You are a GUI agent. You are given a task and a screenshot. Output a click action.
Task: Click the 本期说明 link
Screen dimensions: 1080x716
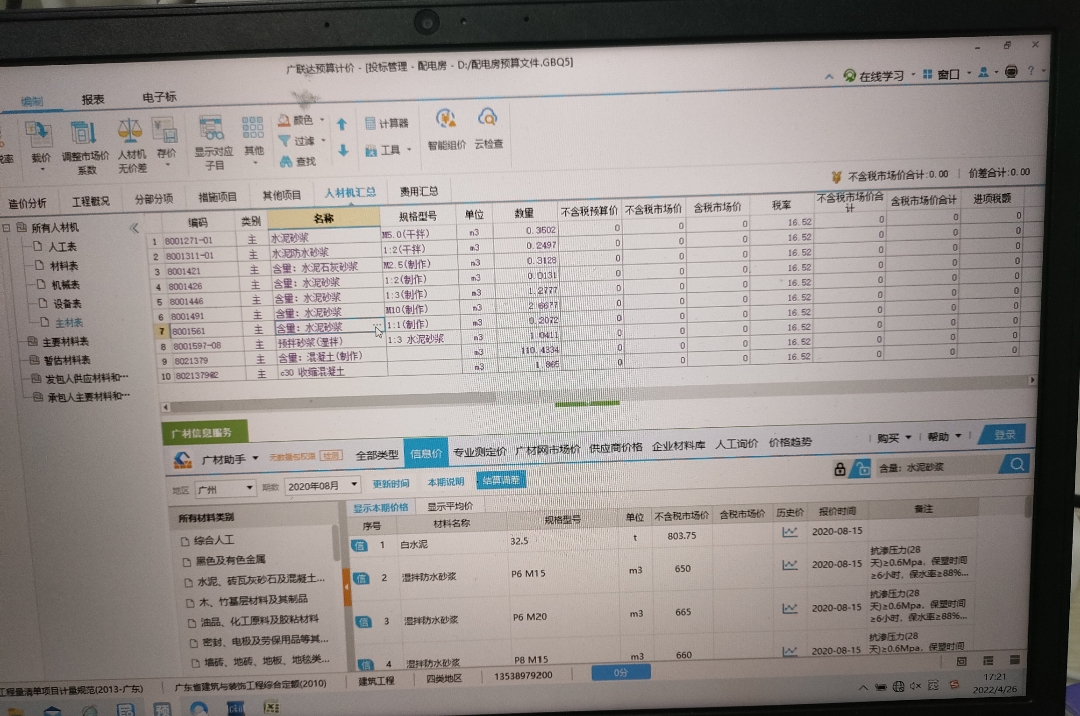point(445,482)
